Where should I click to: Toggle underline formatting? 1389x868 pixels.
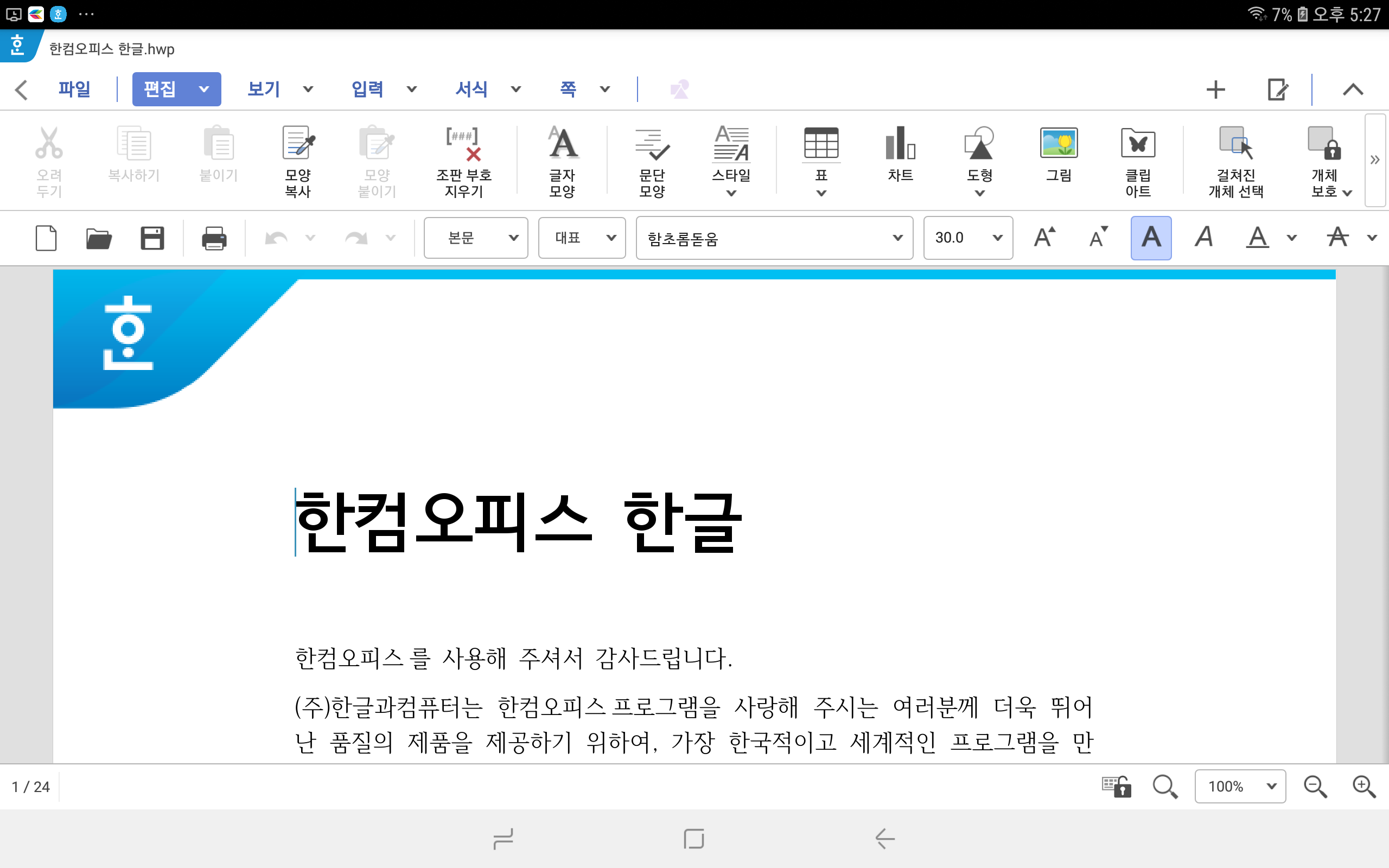pyautogui.click(x=1258, y=237)
